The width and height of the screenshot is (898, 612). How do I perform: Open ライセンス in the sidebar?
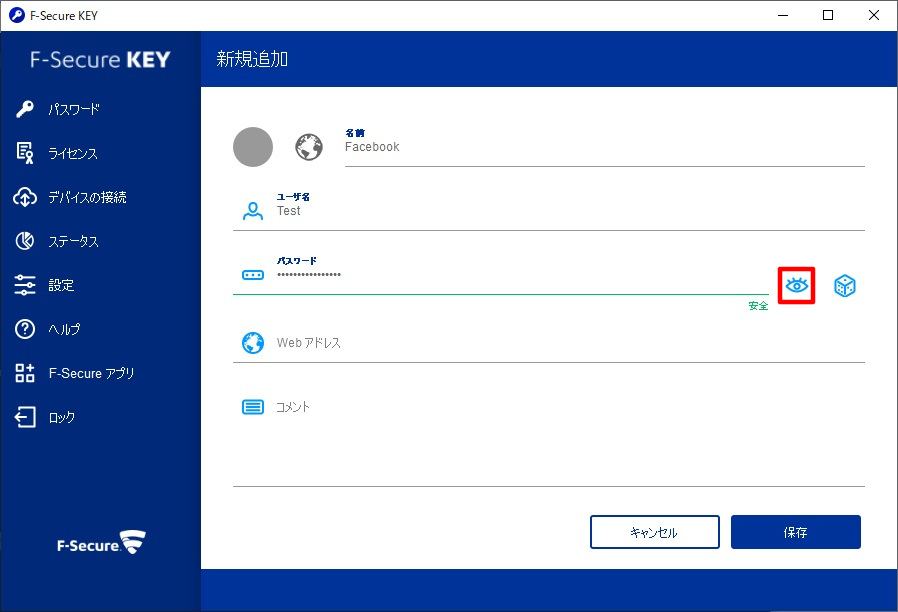point(73,153)
